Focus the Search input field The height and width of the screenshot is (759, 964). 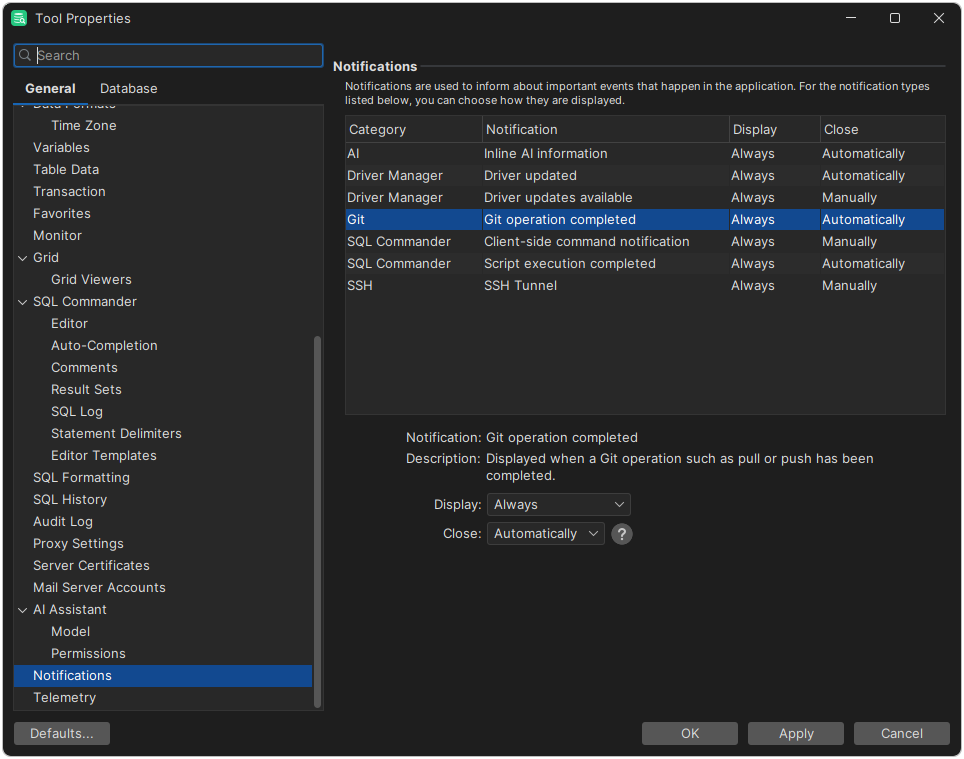tap(168, 55)
